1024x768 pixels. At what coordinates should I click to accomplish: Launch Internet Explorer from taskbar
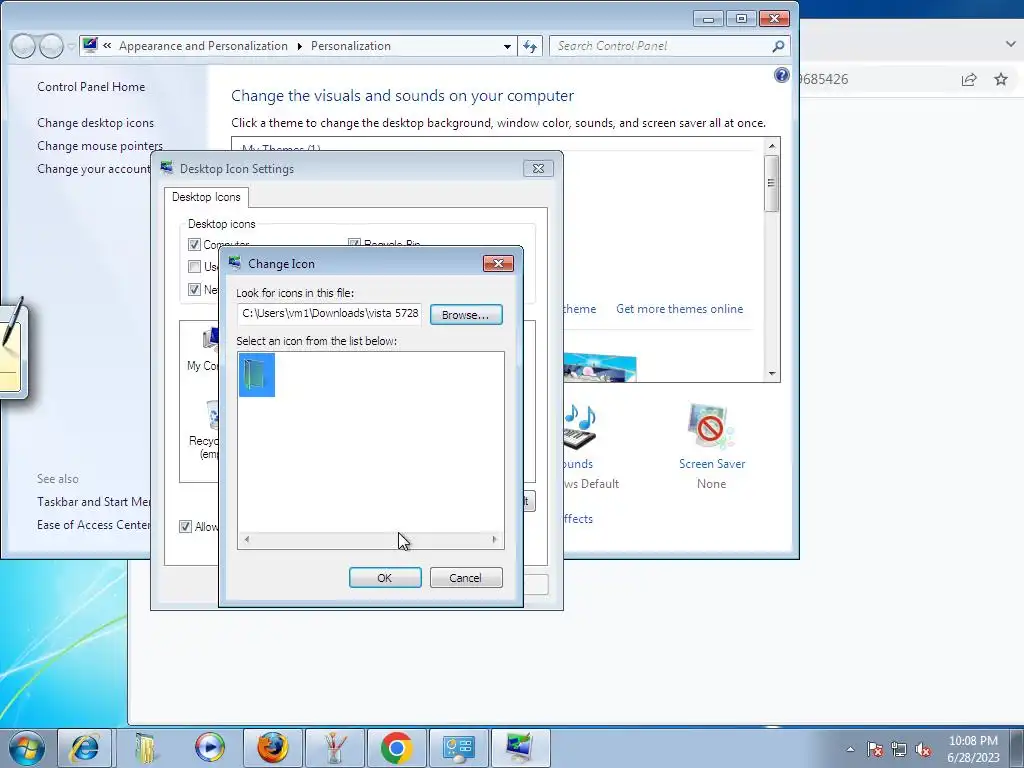85,748
